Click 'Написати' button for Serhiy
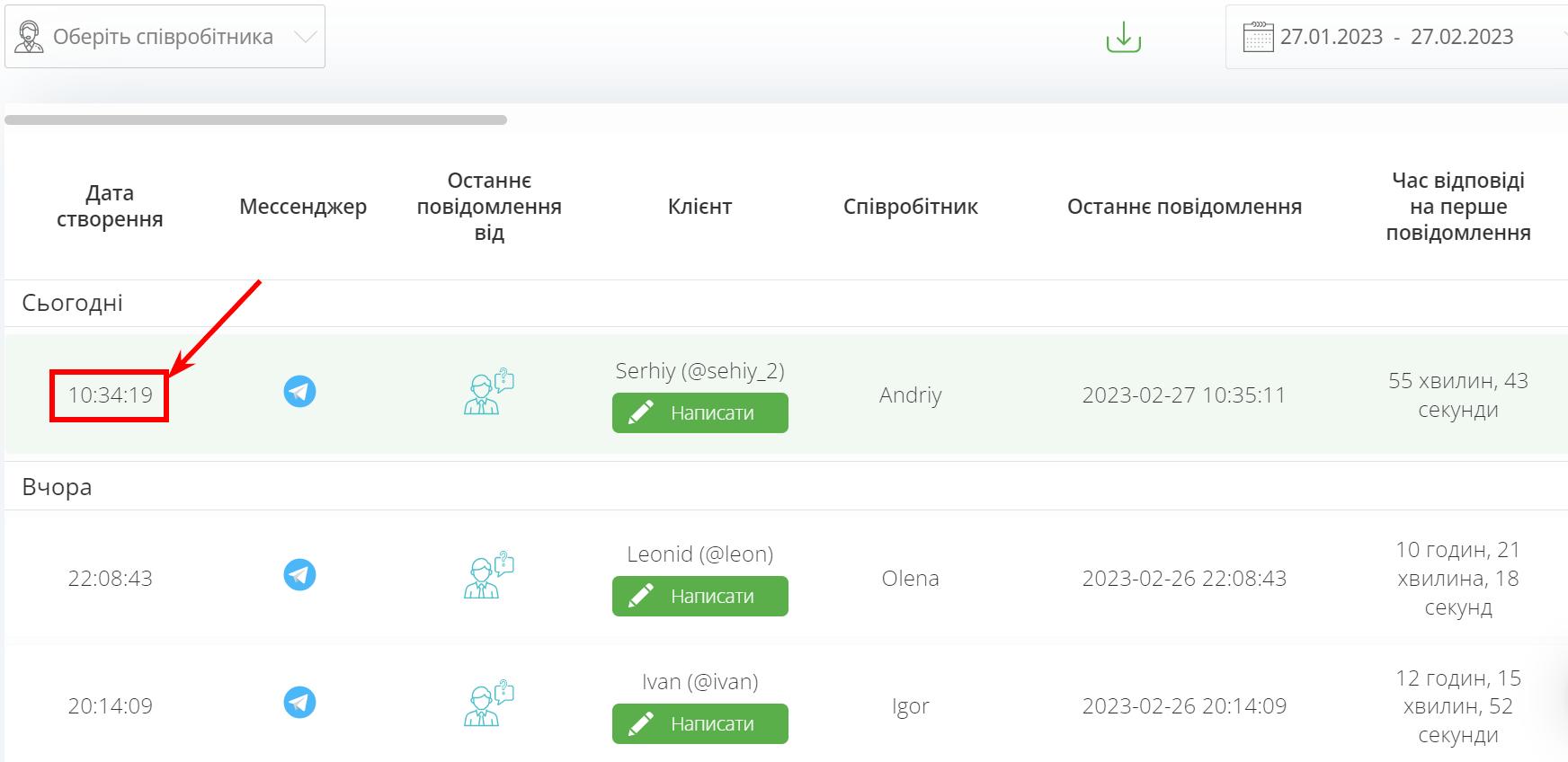This screenshot has width=1568, height=762. tap(699, 413)
